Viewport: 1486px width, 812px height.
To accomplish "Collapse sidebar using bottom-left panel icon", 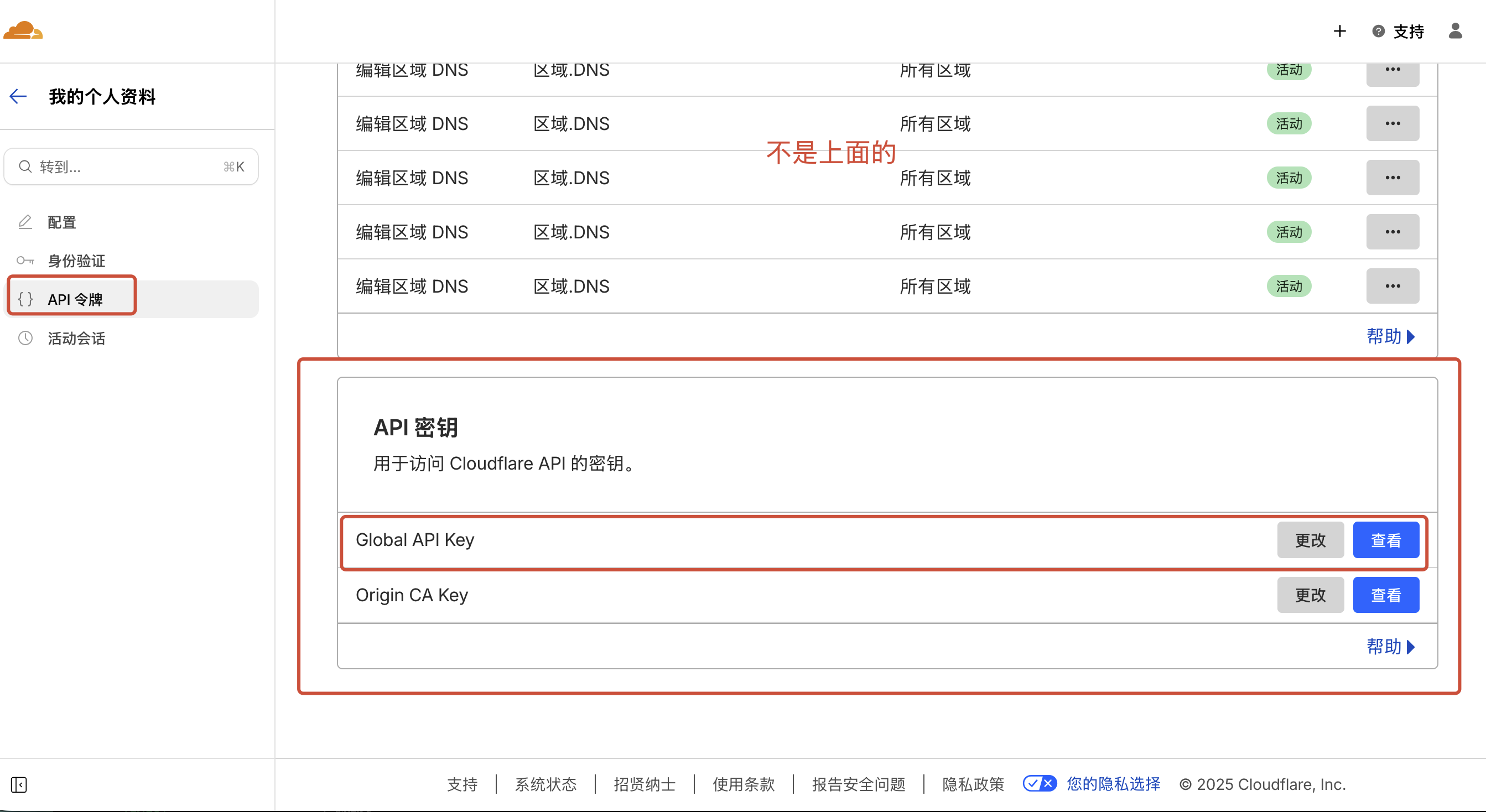I will pos(18,784).
